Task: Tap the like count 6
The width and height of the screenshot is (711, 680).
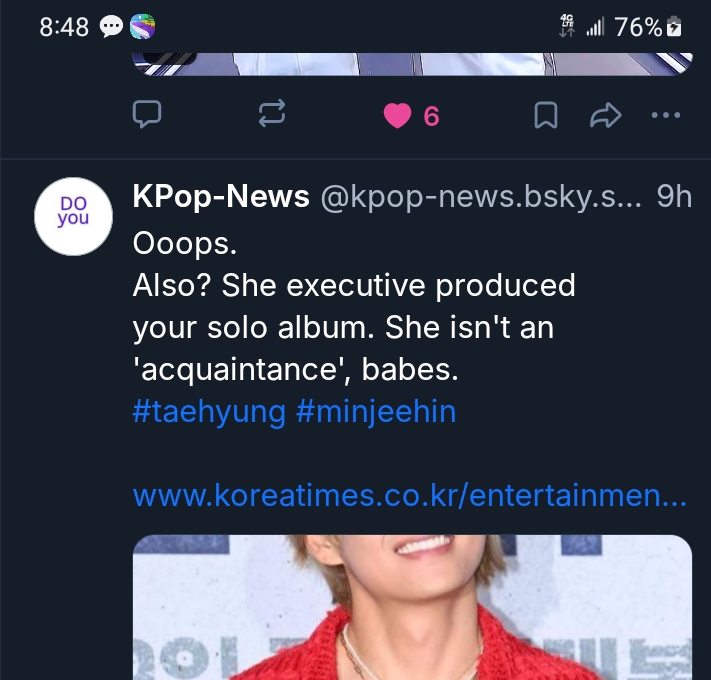Action: (x=431, y=117)
